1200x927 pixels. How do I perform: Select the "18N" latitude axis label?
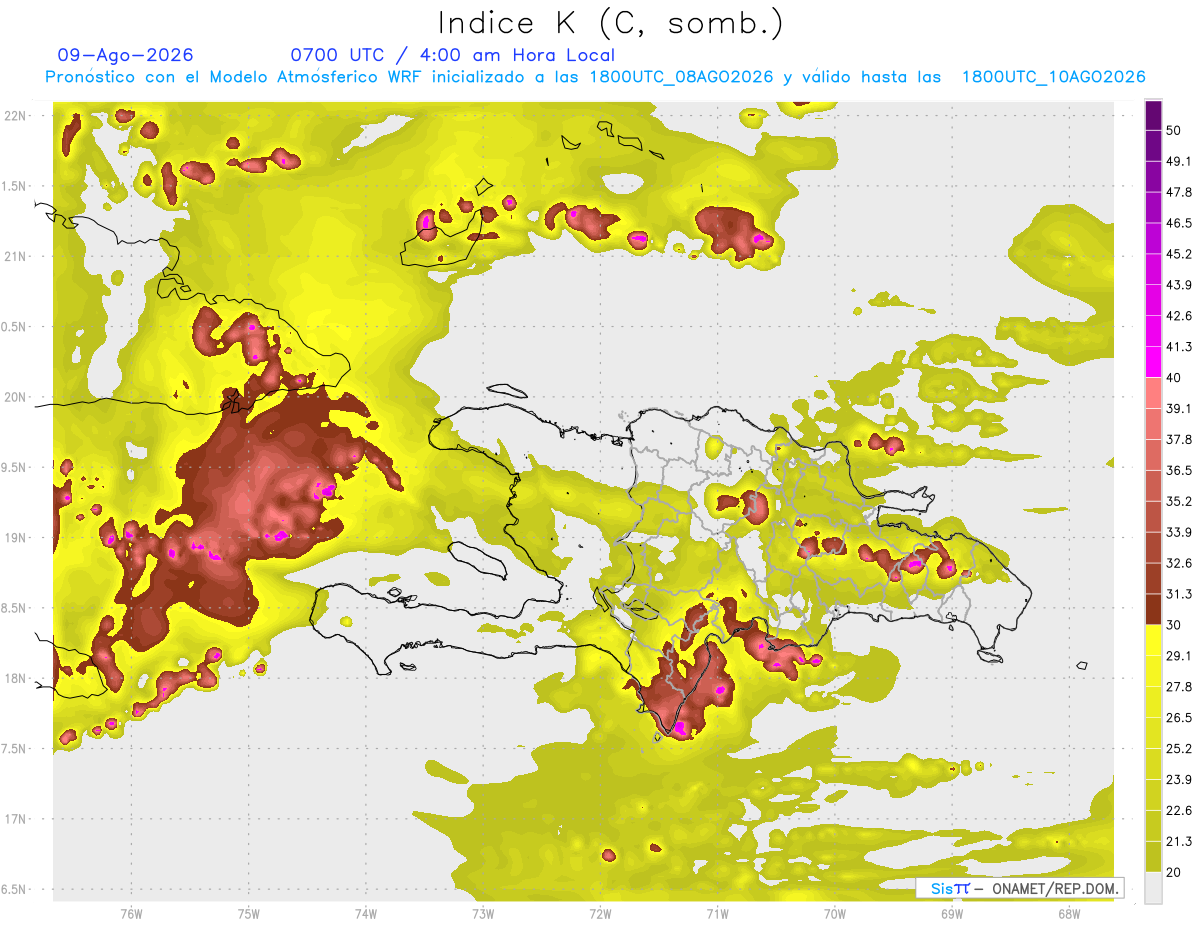tap(15, 678)
